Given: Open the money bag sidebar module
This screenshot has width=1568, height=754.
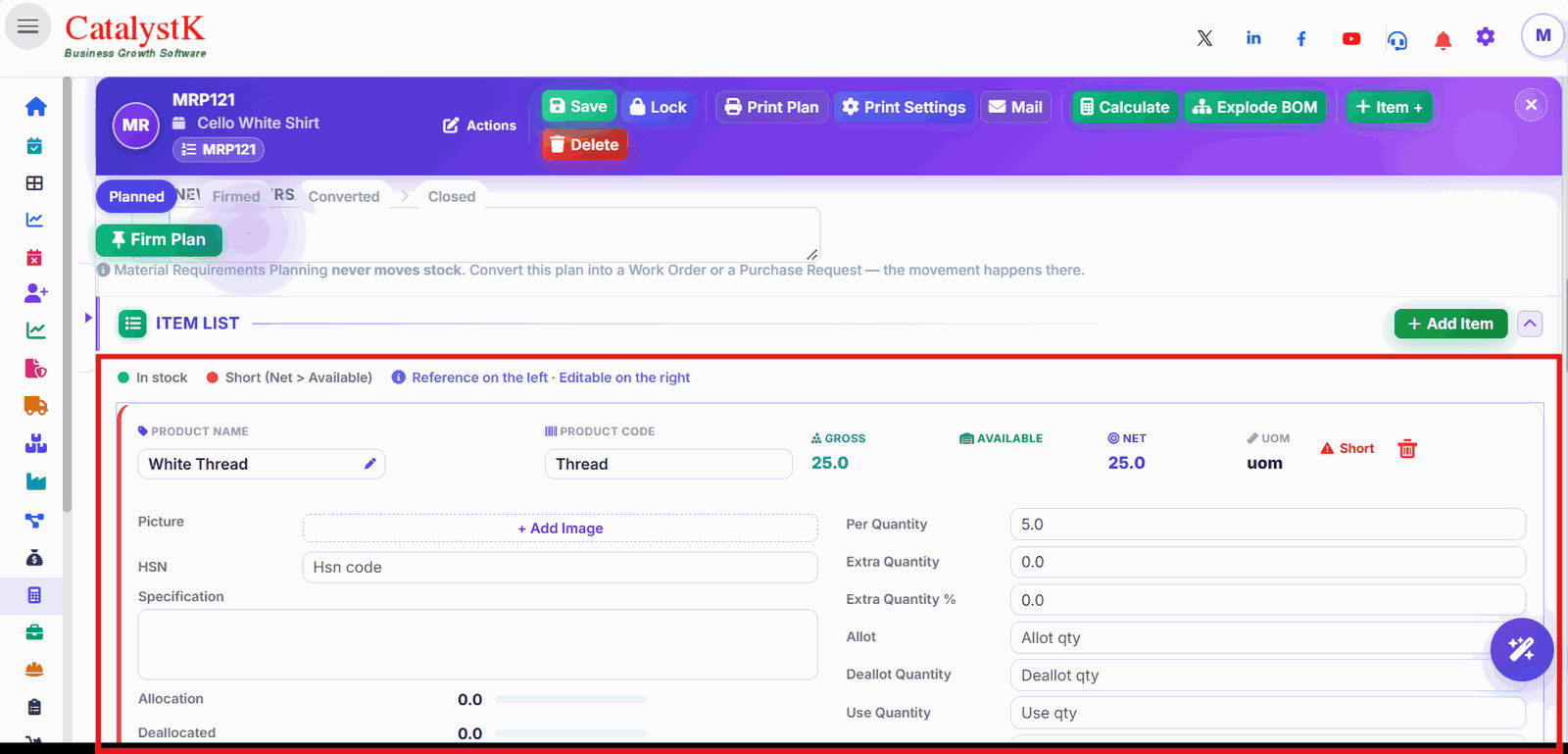Looking at the screenshot, I should [x=35, y=558].
